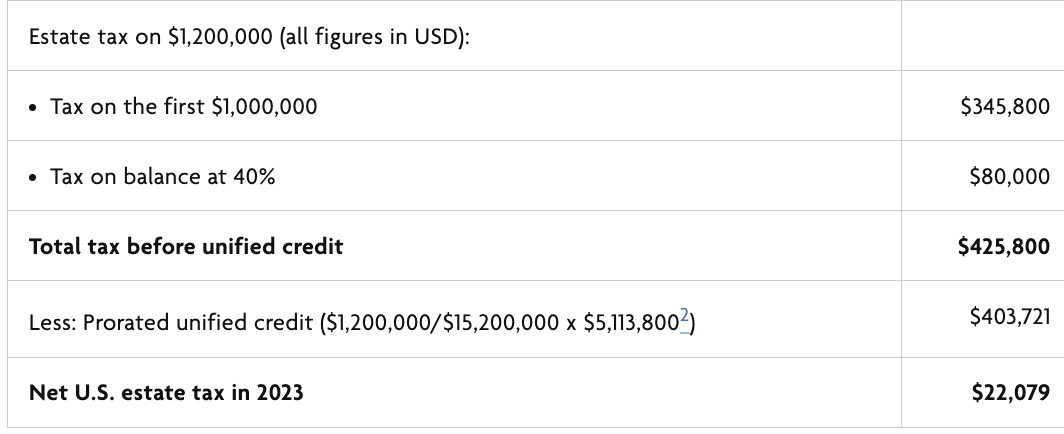Click the $22,079 net estate tax value
Screen dimensions: 1064x434
(x=1010, y=393)
